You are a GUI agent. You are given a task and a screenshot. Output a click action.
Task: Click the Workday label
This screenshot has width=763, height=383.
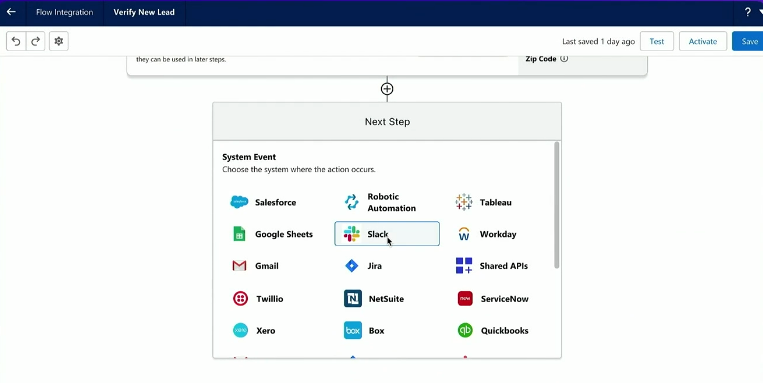click(x=498, y=234)
